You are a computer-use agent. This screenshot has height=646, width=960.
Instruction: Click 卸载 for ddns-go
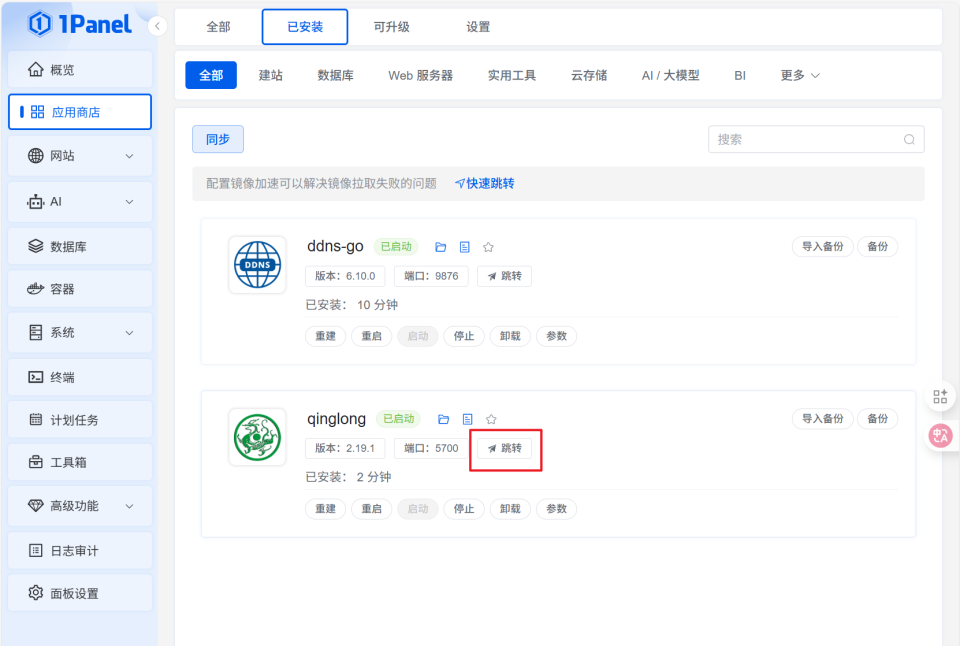coord(510,336)
